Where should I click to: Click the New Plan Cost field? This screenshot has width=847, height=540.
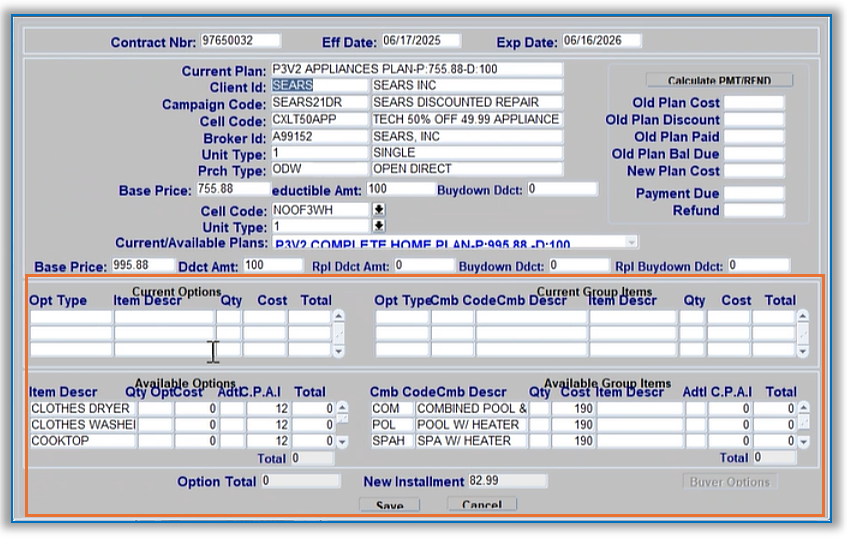click(754, 171)
